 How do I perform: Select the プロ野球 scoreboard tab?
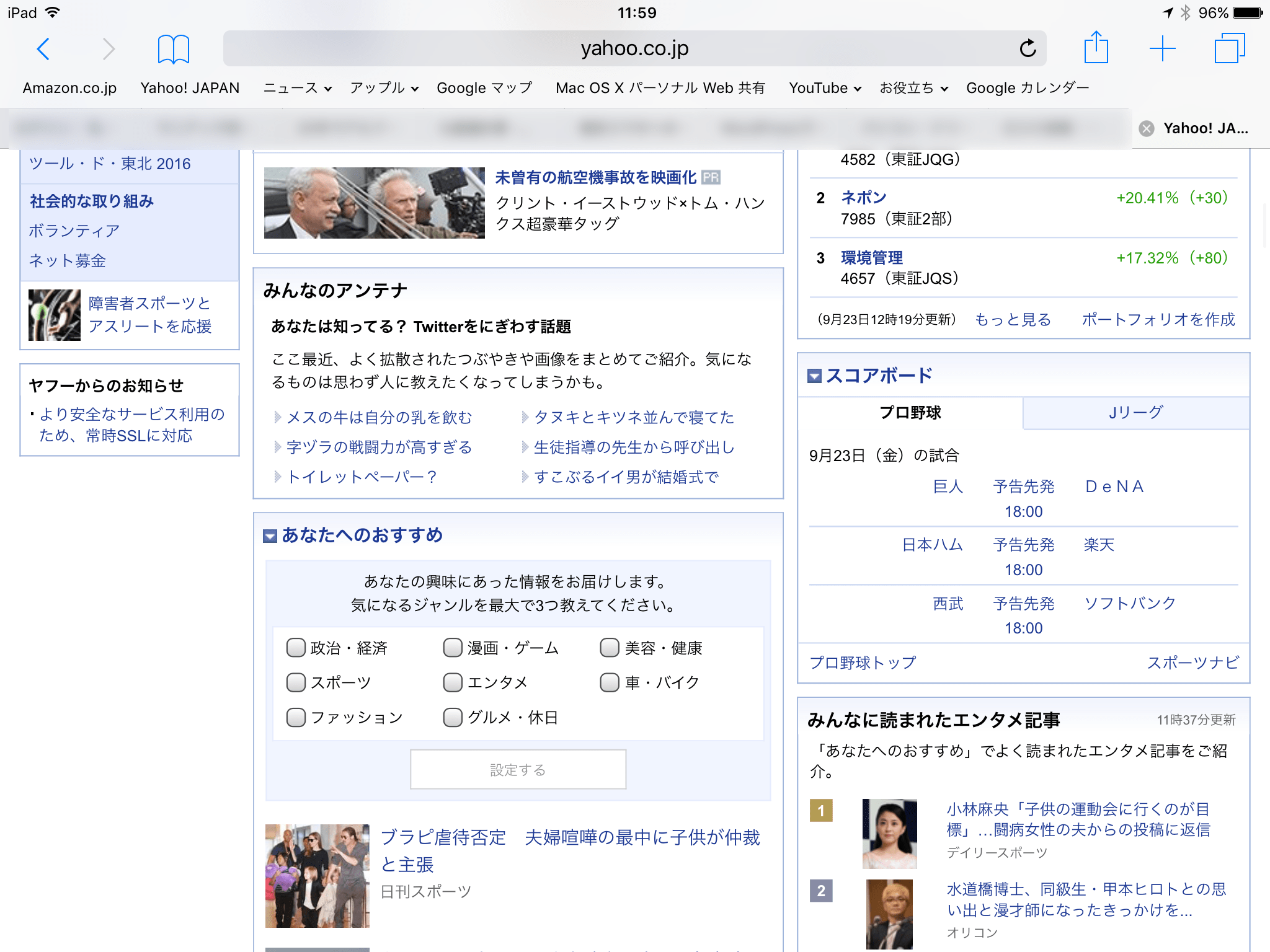[910, 413]
